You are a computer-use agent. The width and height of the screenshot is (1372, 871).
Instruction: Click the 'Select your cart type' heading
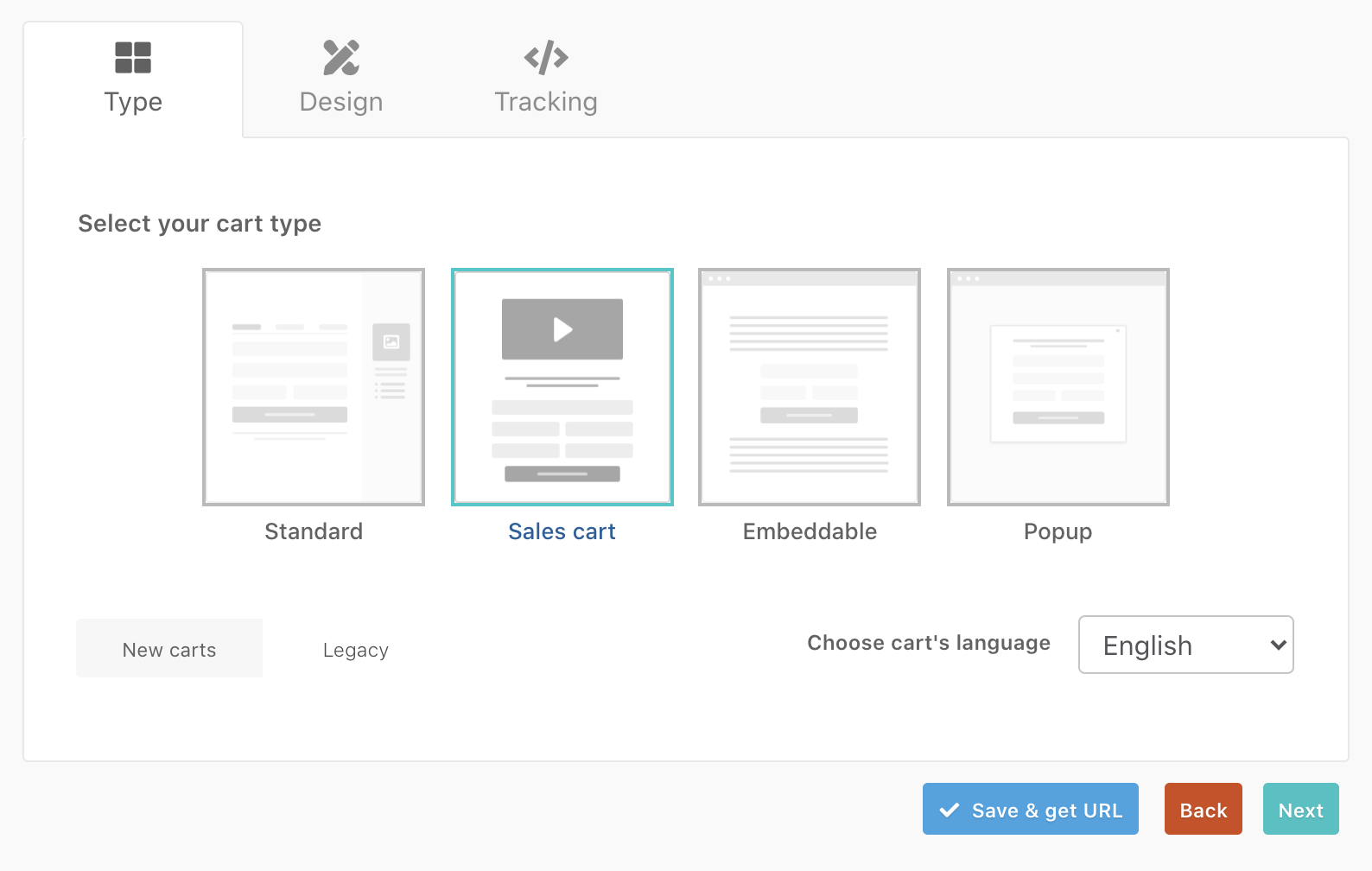200,224
